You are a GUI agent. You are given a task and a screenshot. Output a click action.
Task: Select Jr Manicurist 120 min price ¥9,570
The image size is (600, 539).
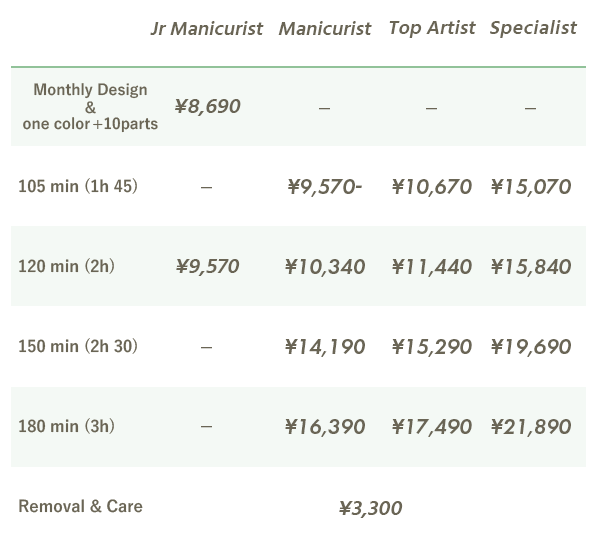coord(207,267)
